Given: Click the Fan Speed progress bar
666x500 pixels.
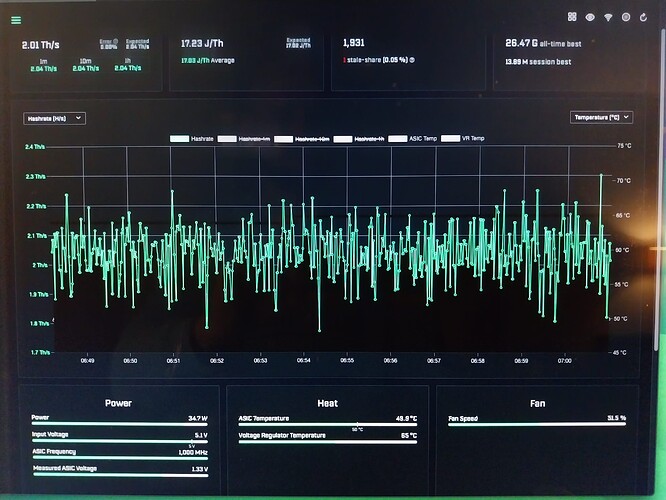Looking at the screenshot, I should click(537, 424).
